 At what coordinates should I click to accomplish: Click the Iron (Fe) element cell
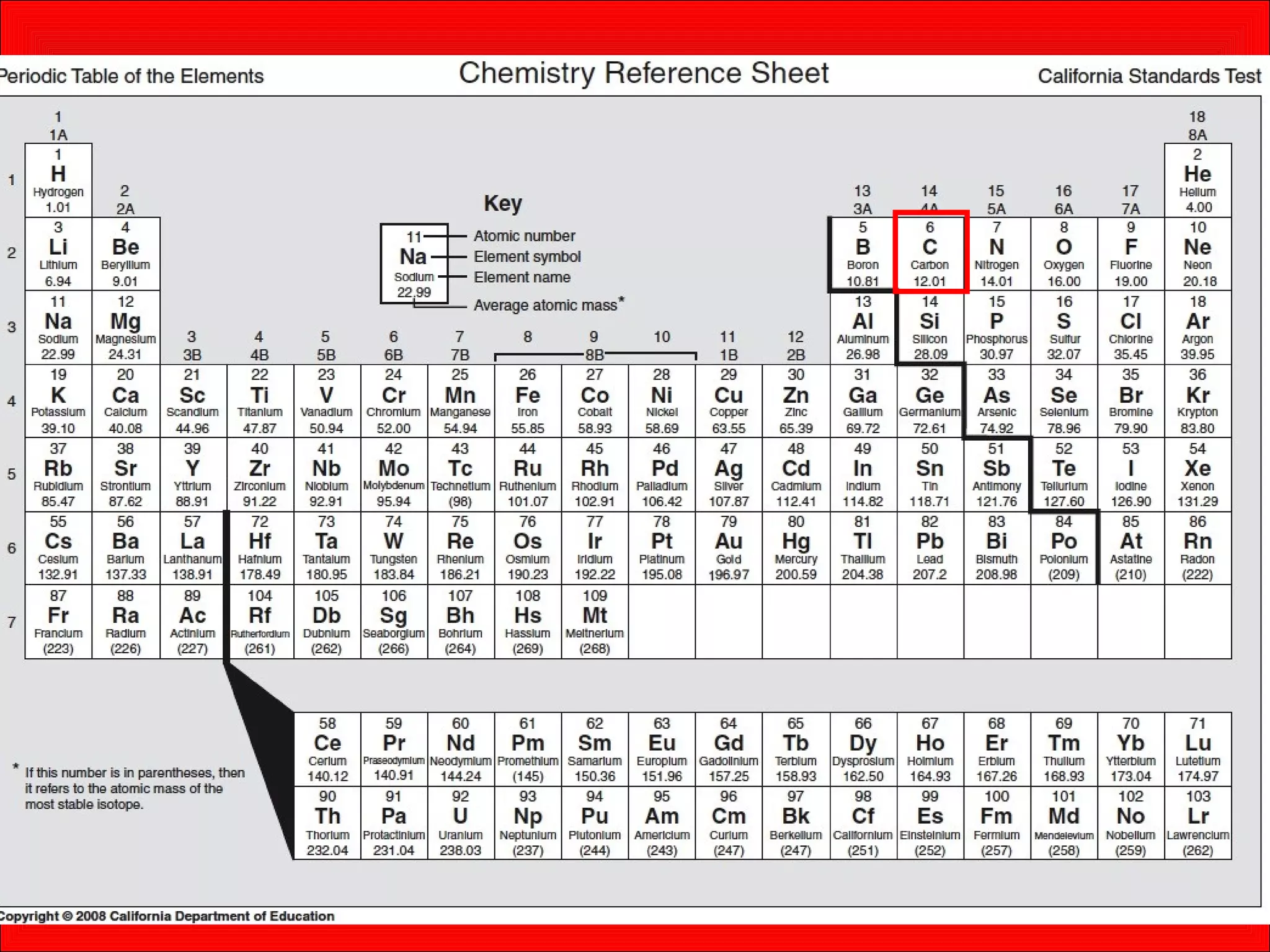click(528, 401)
